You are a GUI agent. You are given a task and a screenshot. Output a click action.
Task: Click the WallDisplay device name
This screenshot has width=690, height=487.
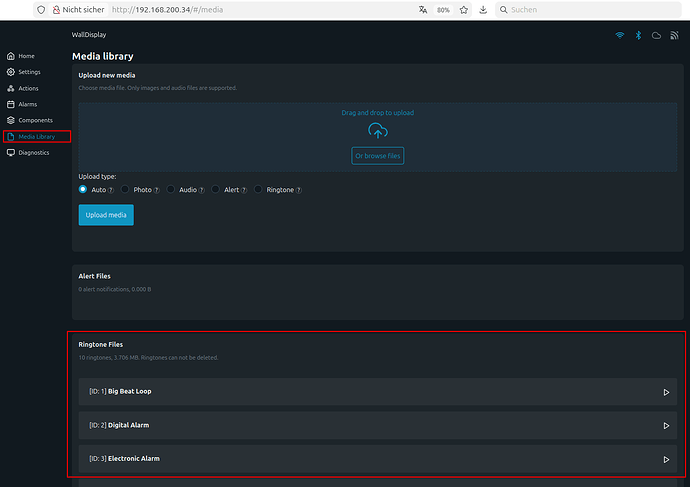point(89,35)
